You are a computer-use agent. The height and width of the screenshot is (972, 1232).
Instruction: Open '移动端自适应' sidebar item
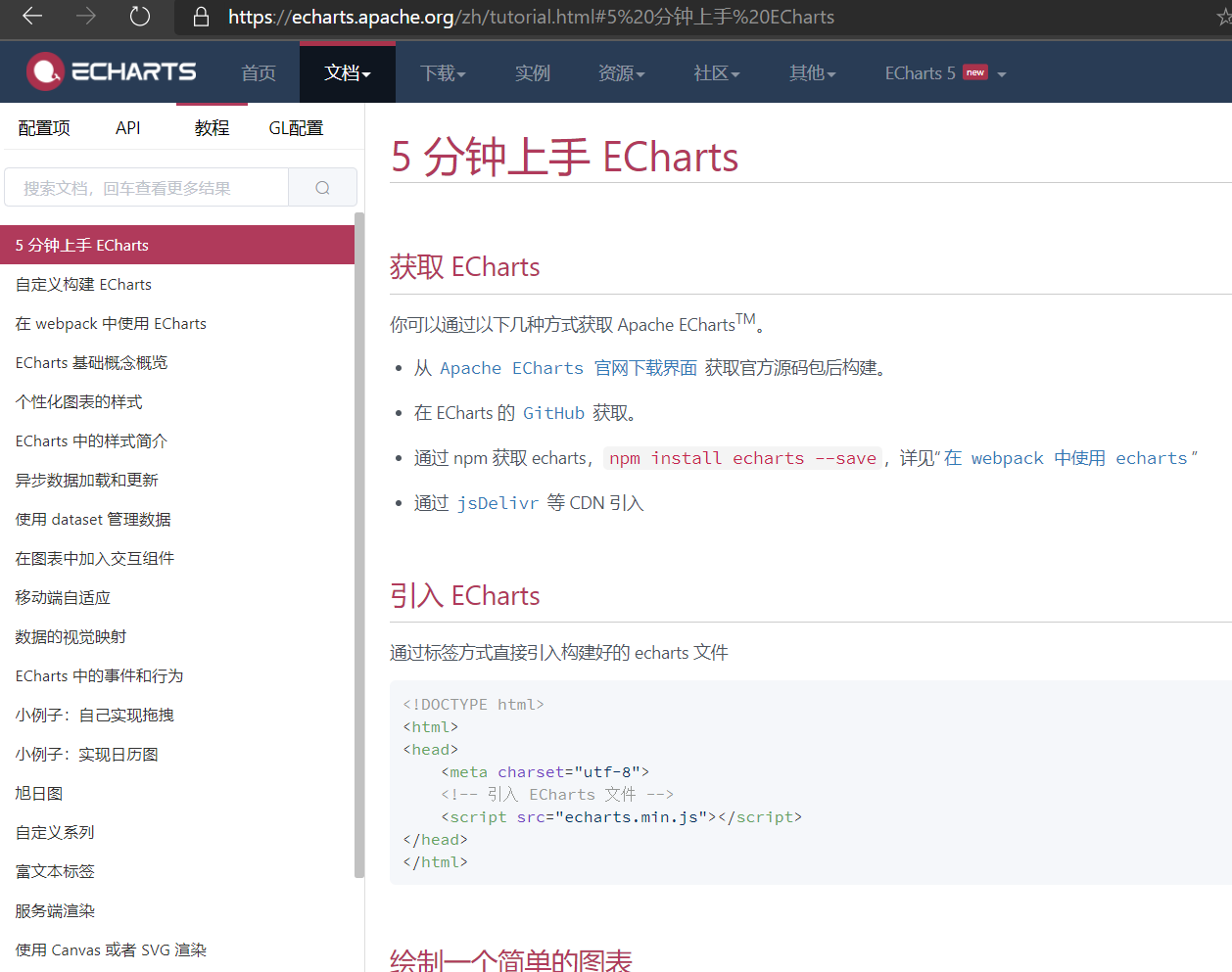177,597
